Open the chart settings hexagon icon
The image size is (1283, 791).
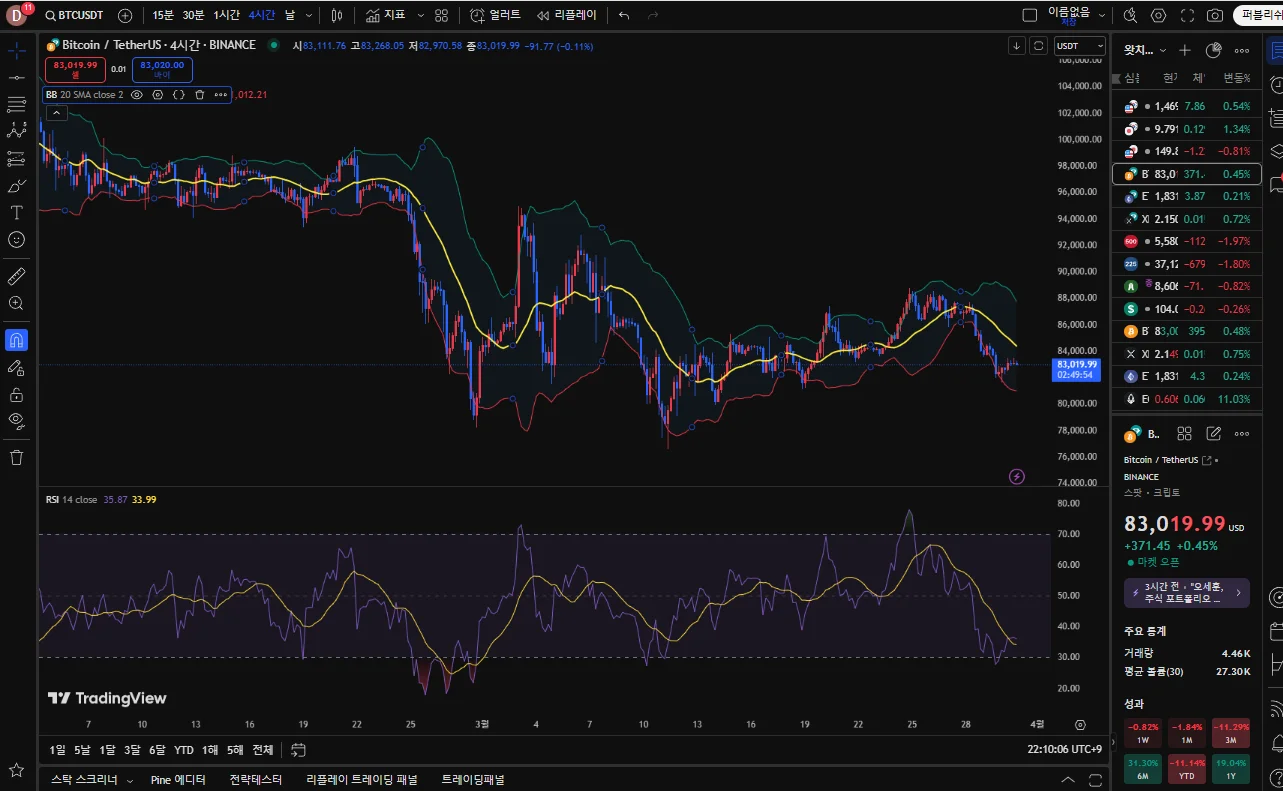point(1159,15)
